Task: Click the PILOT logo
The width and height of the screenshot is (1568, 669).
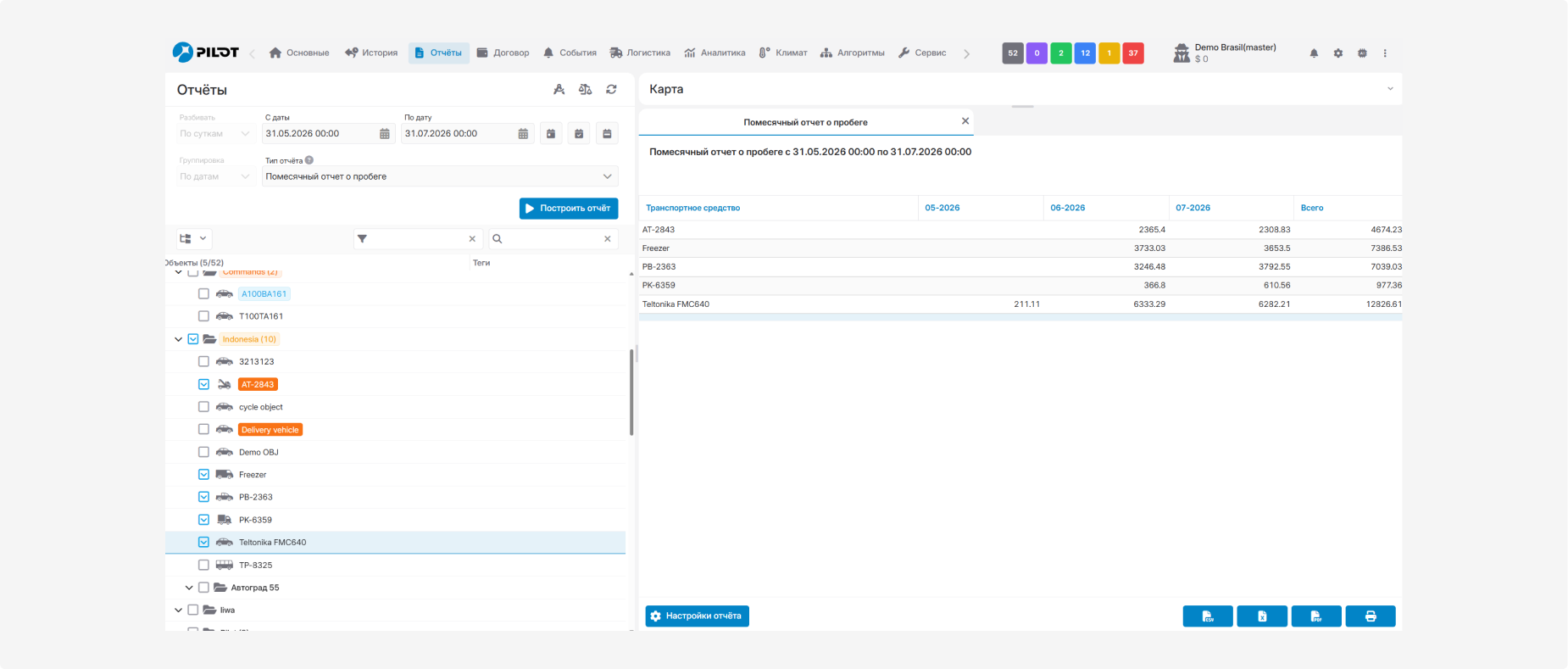Action: click(x=206, y=53)
